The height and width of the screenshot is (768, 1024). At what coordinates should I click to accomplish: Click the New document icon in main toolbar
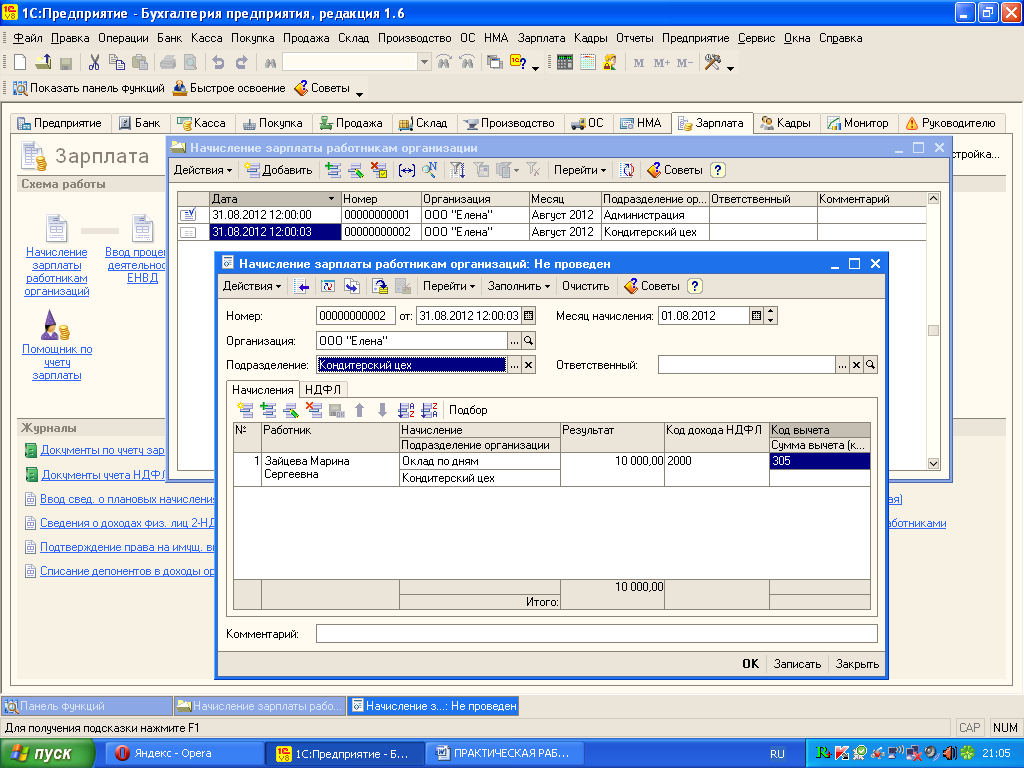[x=20, y=63]
